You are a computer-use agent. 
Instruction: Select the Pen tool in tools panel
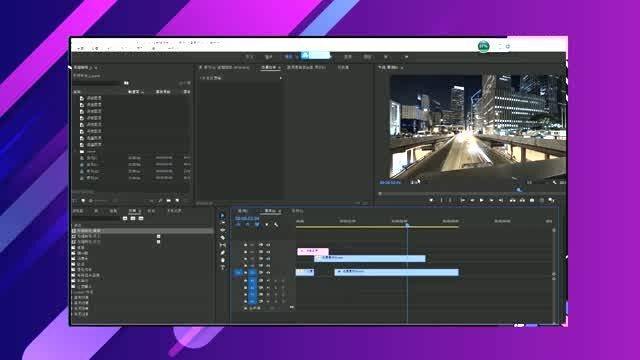(x=222, y=253)
